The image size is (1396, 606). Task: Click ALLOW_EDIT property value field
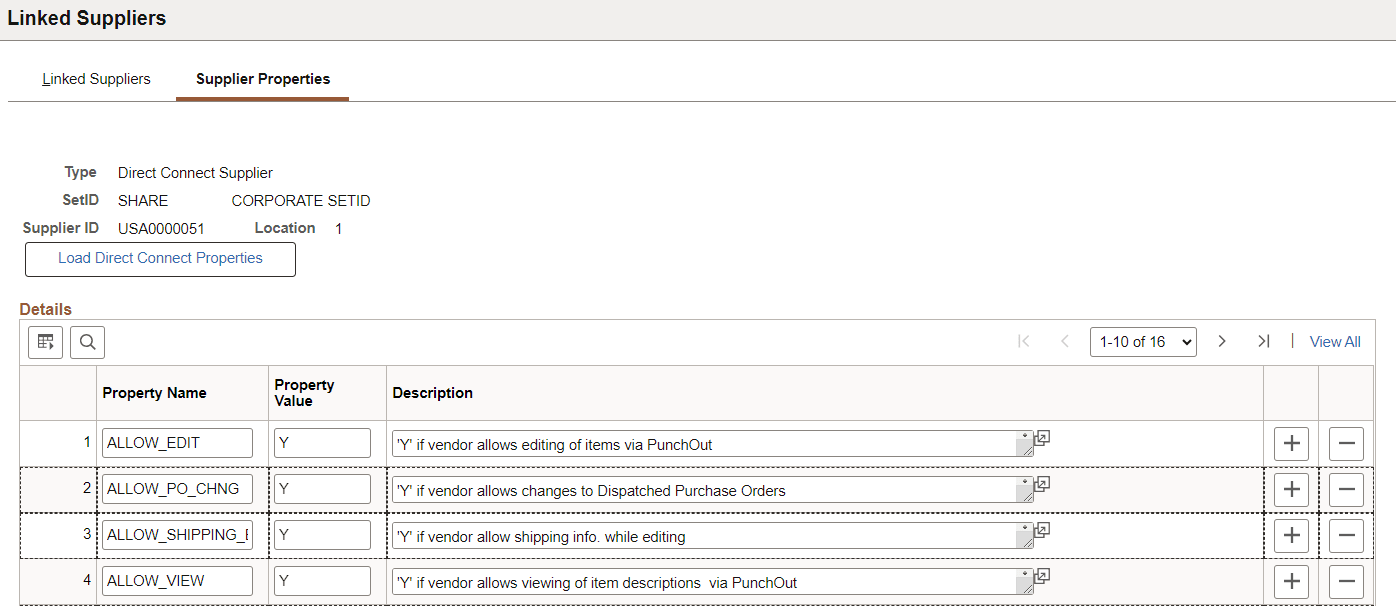[322, 442]
